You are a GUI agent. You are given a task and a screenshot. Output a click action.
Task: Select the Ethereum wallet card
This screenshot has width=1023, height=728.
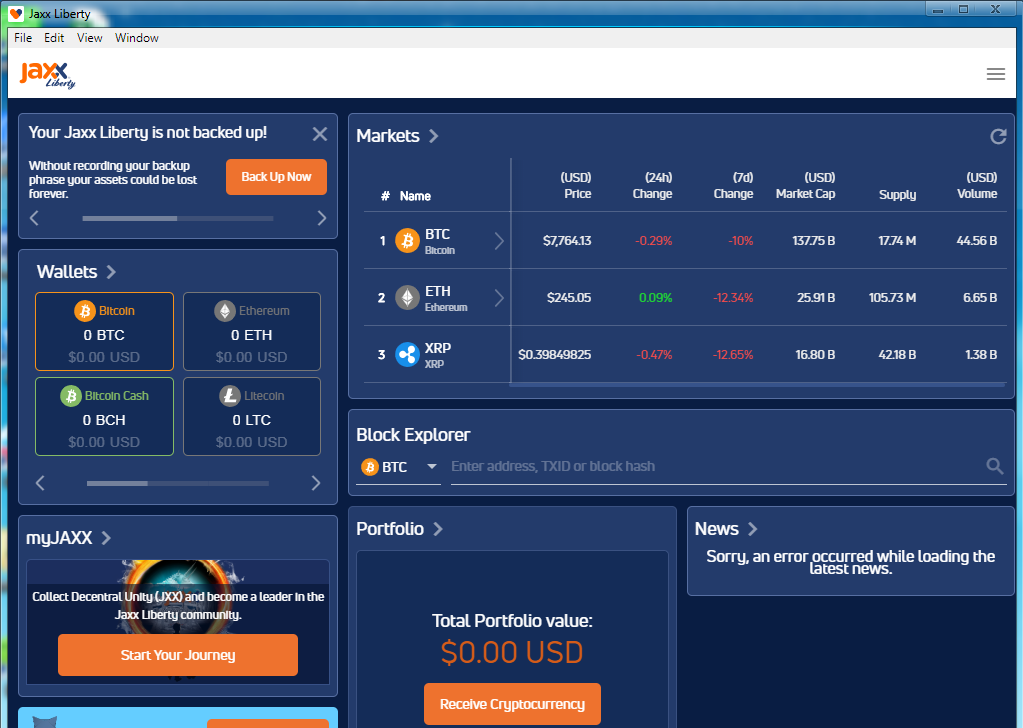pyautogui.click(x=252, y=331)
